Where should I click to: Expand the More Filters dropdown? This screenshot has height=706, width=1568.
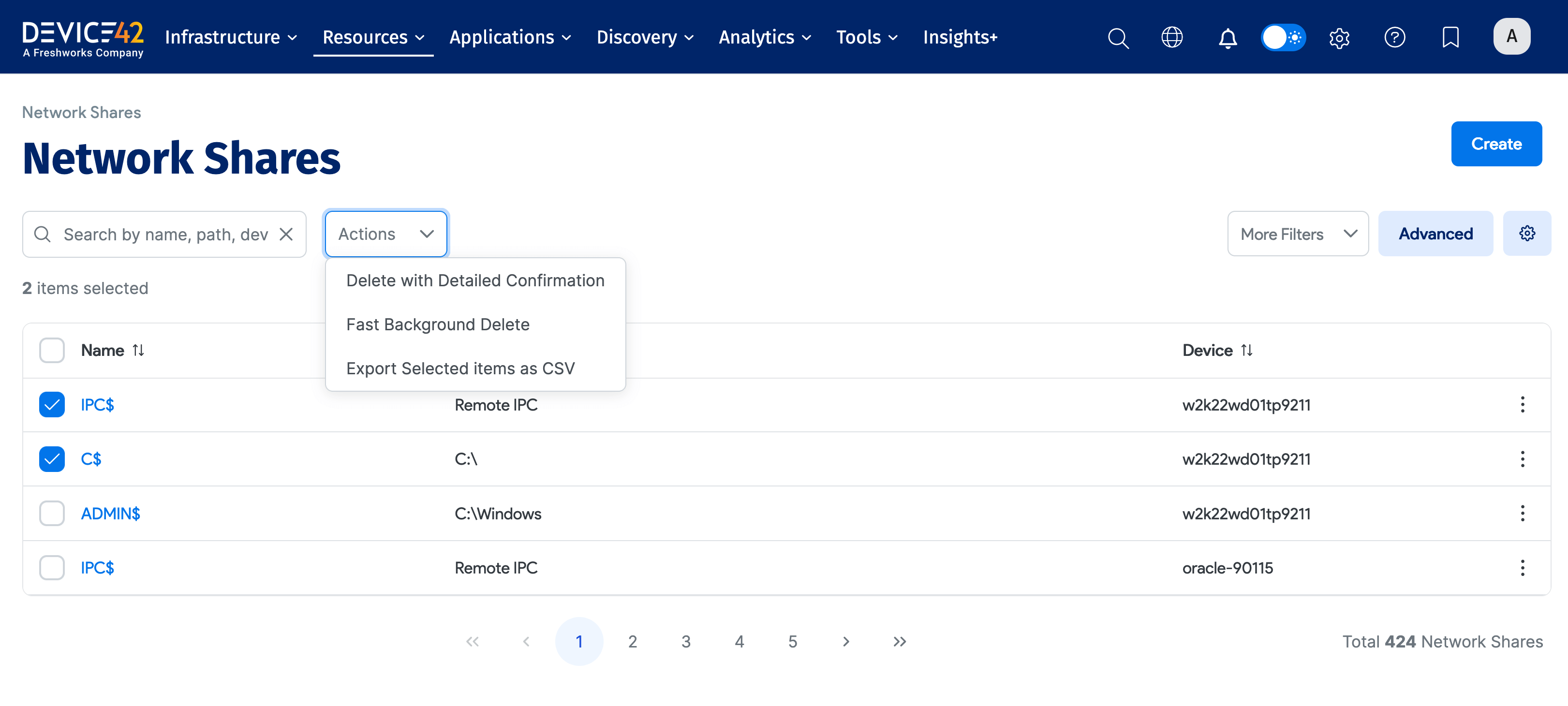(x=1298, y=235)
